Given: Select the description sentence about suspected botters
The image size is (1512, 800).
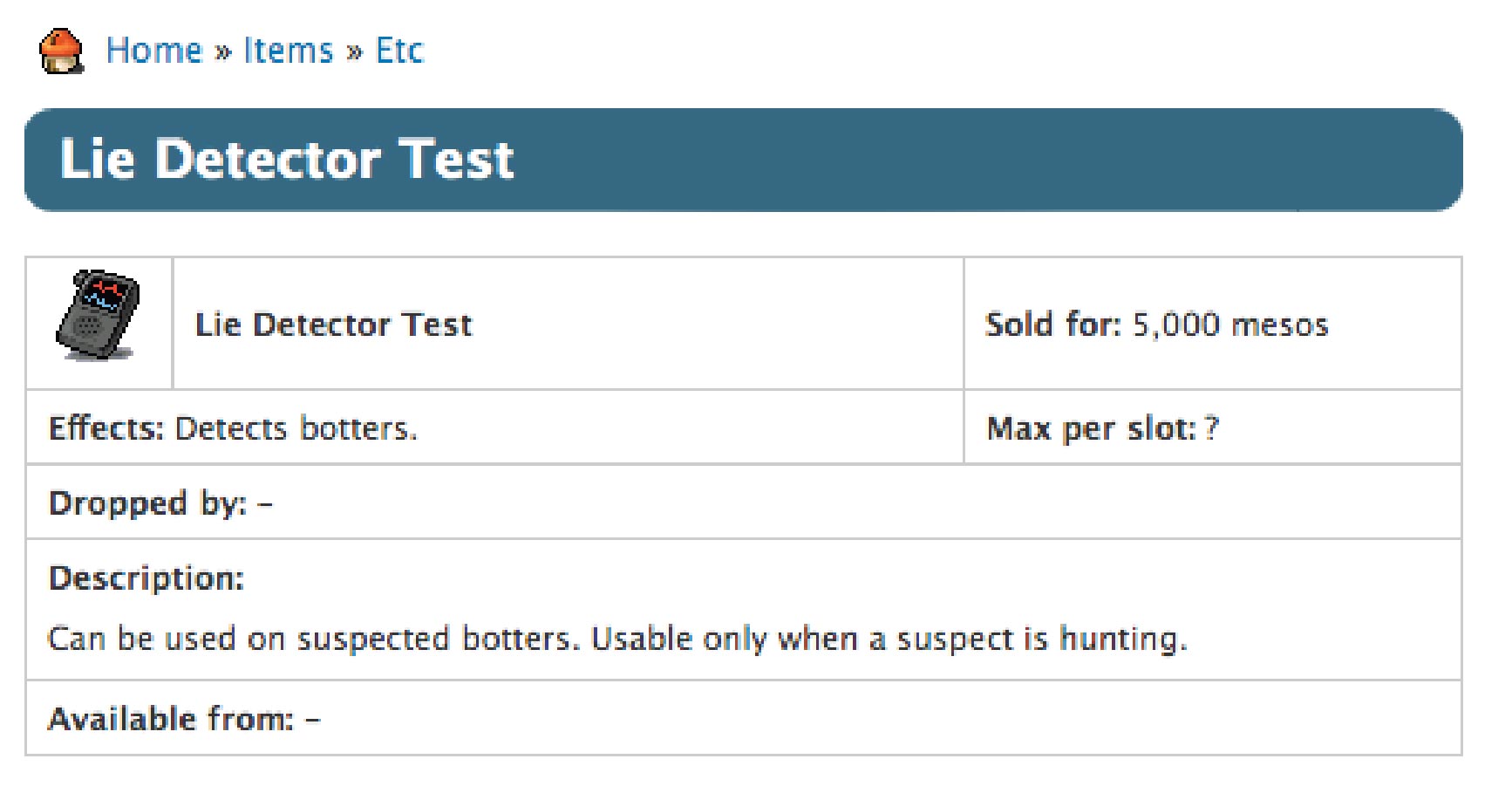Looking at the screenshot, I should click(x=616, y=639).
